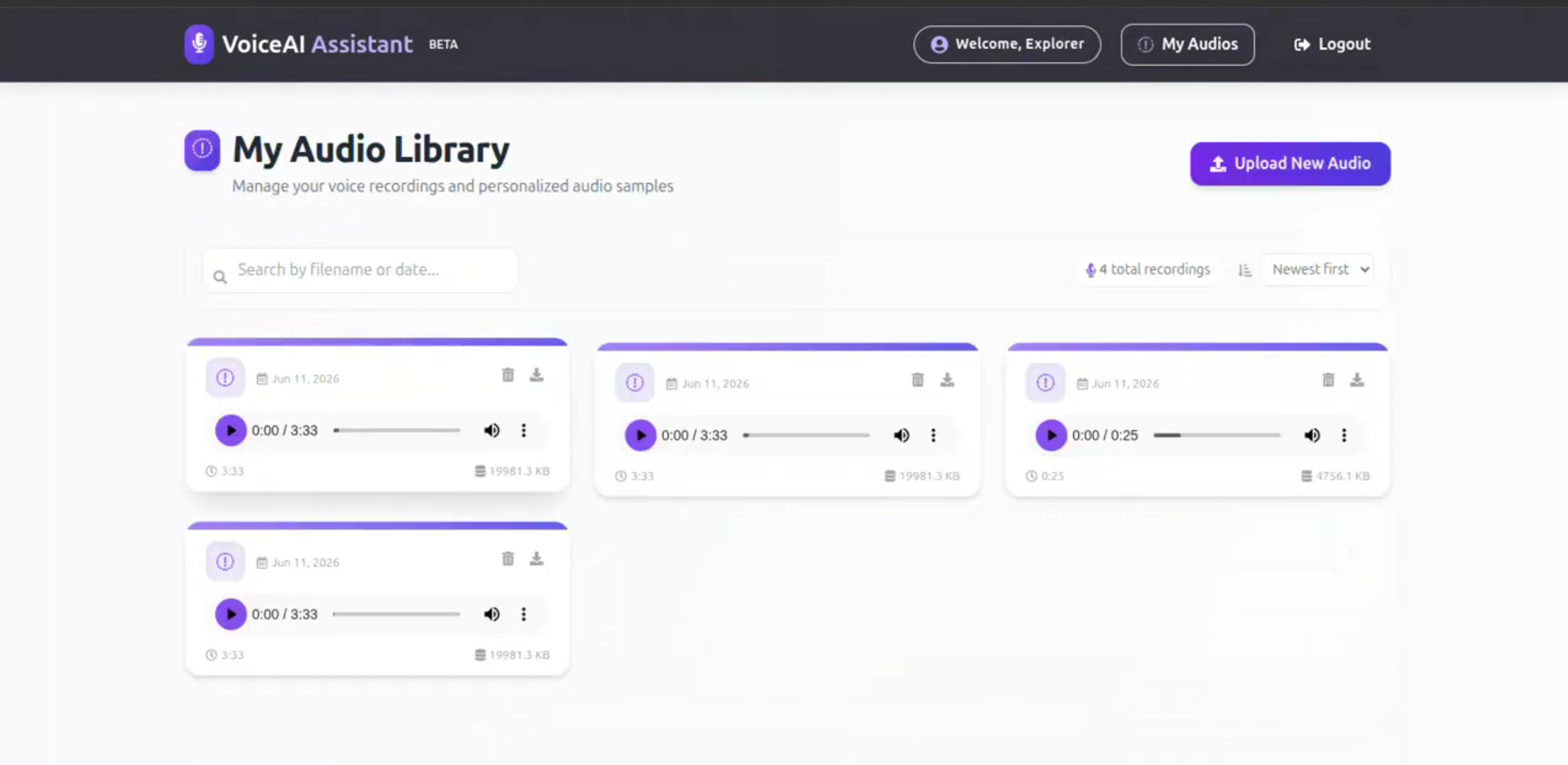
Task: Go to My Audios in header
Action: (x=1187, y=44)
